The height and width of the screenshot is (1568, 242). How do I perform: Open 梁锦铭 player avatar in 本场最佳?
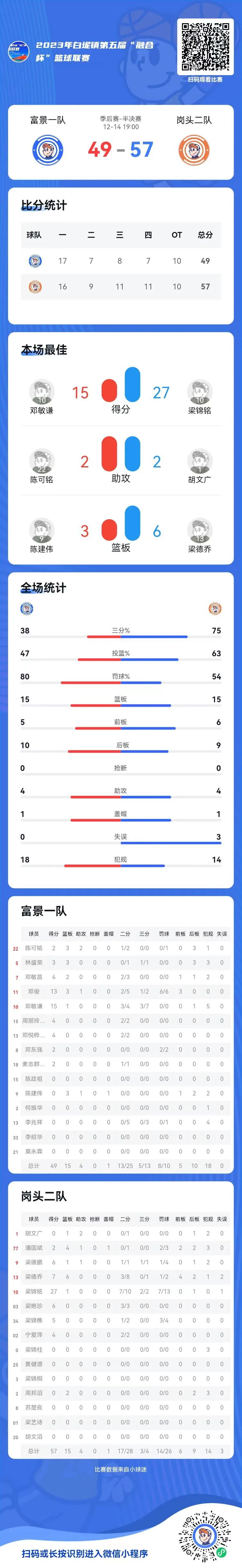(199, 392)
